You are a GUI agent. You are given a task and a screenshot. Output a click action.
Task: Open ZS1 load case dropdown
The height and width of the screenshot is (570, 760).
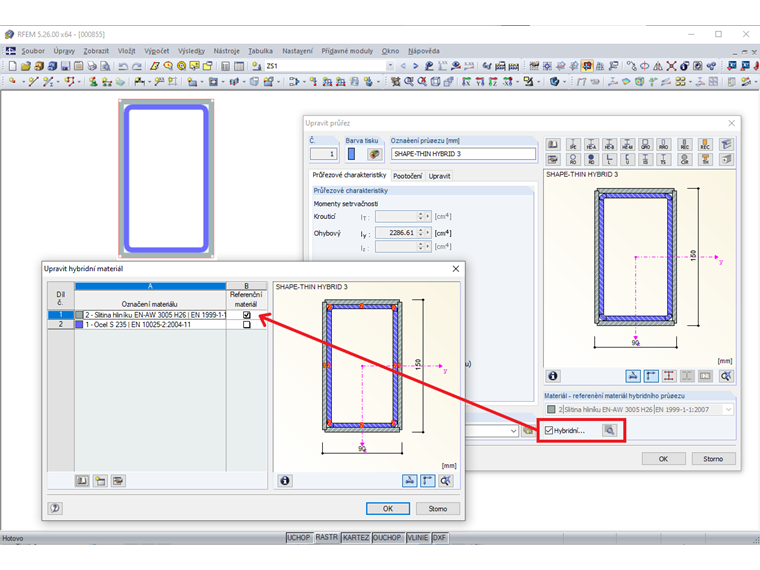[390, 66]
